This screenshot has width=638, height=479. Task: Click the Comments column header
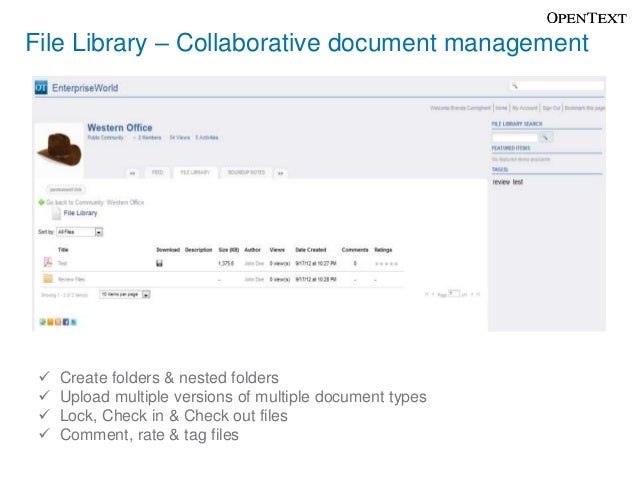point(355,249)
